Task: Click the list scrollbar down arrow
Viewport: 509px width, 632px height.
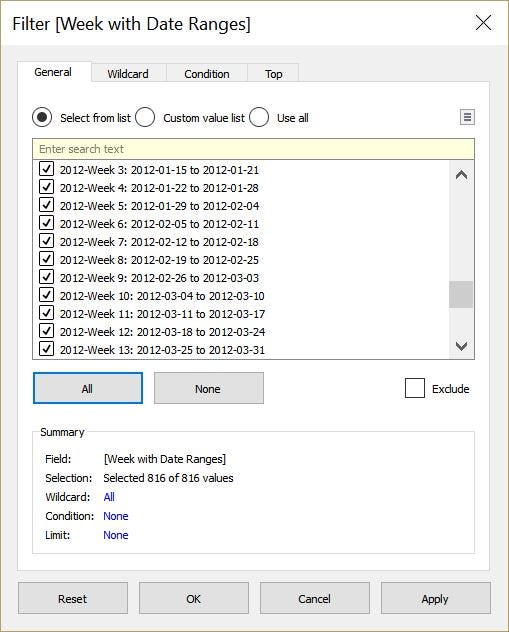Action: 461,345
